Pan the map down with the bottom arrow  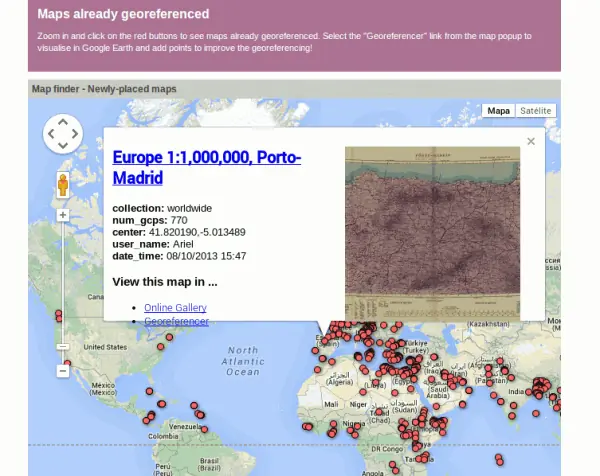coord(63,146)
